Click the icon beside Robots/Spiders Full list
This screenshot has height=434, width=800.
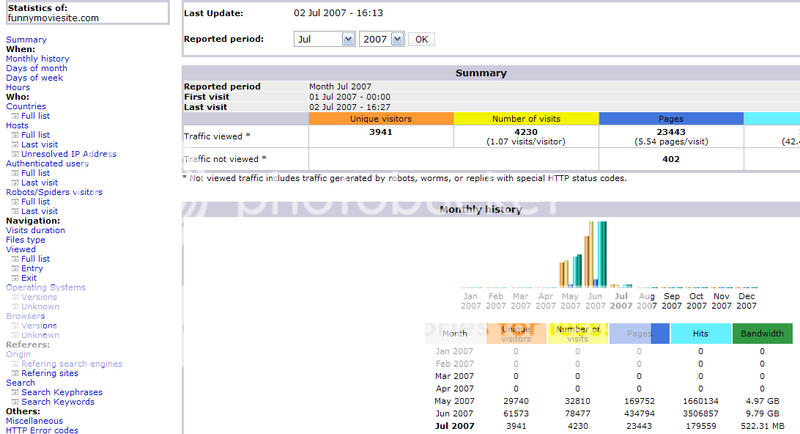point(15,202)
